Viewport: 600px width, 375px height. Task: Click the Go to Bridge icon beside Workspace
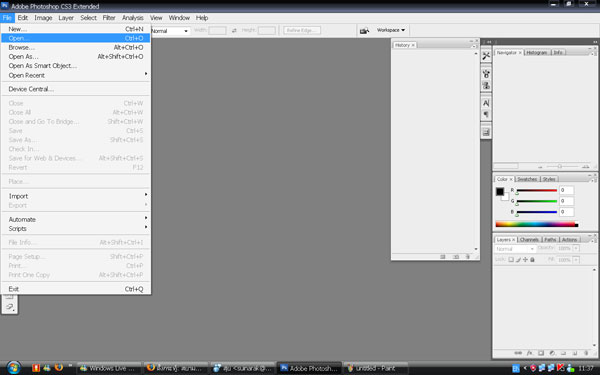point(364,30)
